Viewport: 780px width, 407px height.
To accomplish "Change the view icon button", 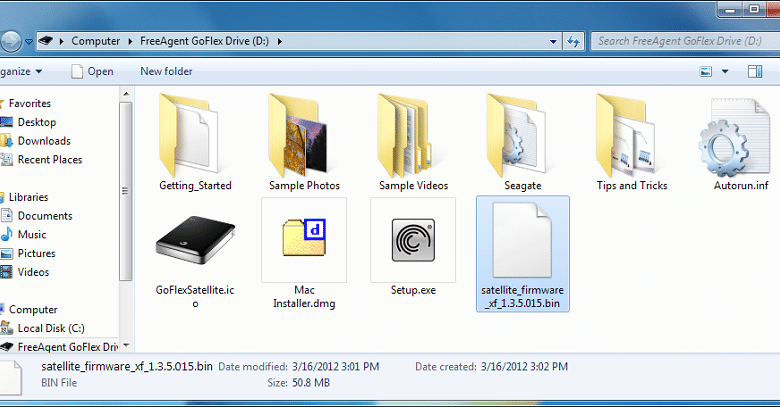I will [x=705, y=71].
